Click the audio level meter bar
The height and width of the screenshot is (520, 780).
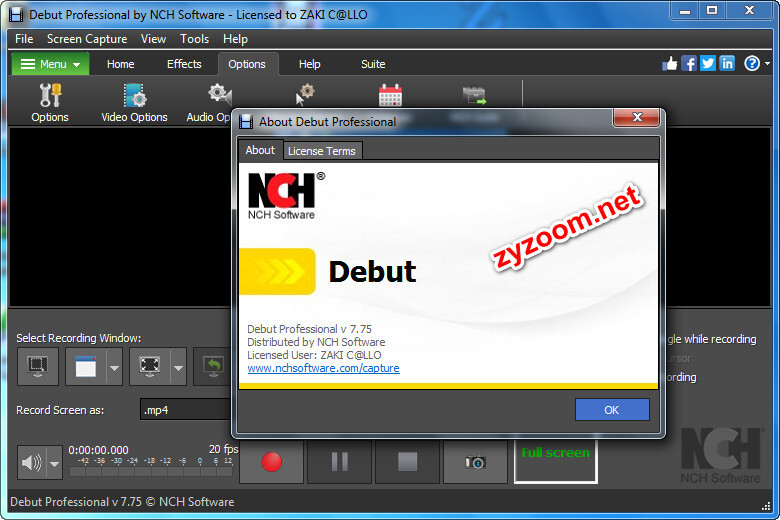[151, 471]
